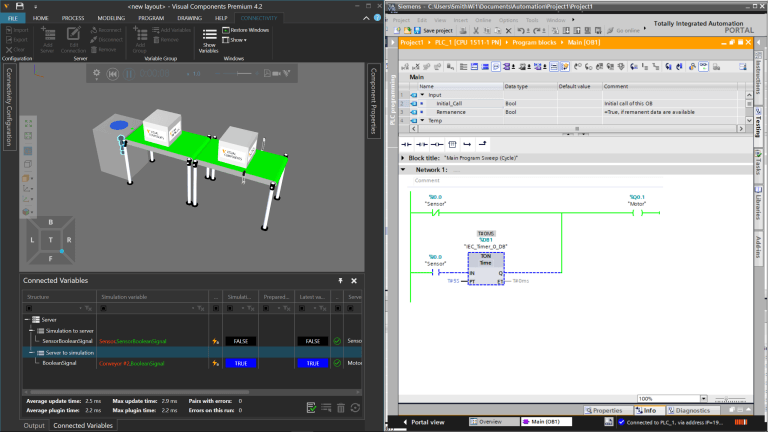Image resolution: width=768 pixels, height=432 pixels.
Task: Open the Show dropdown in Windows group
Action: pos(234,40)
